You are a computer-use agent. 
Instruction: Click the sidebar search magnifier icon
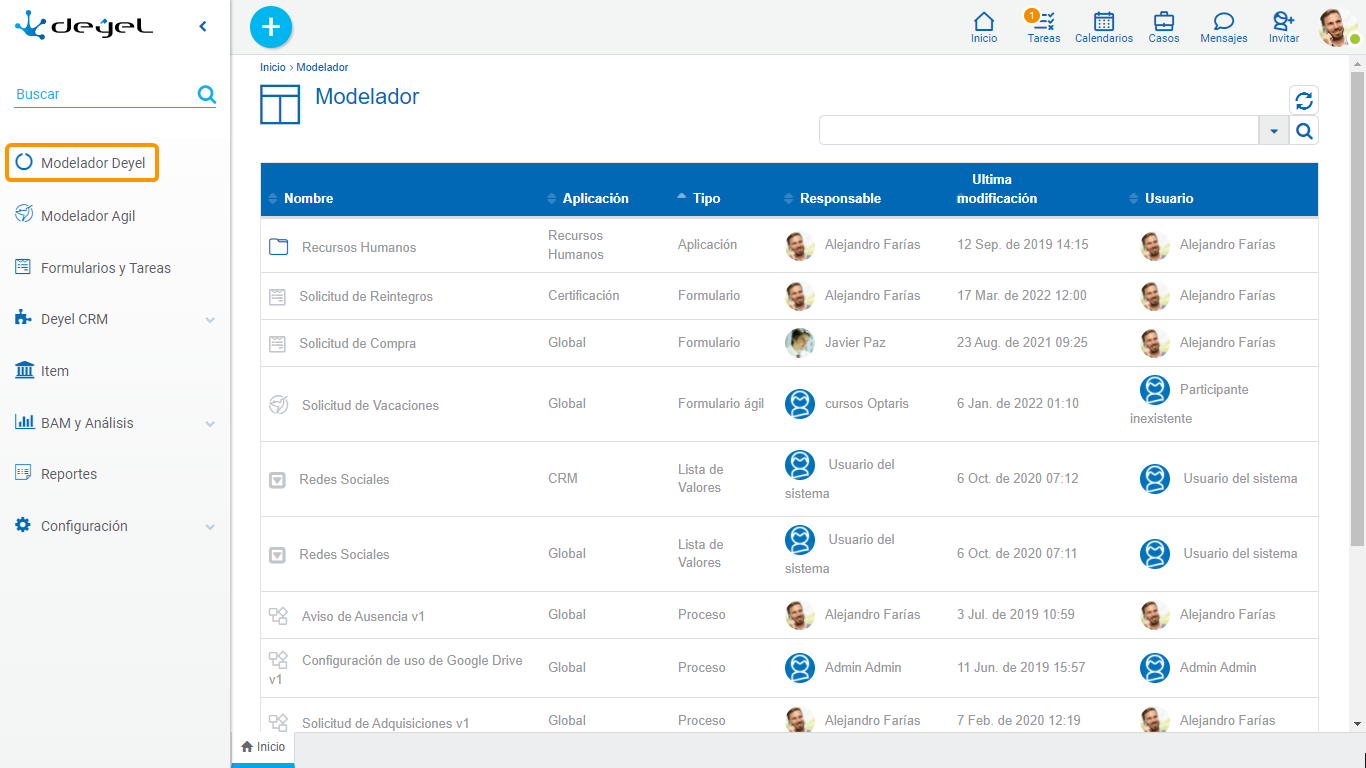click(x=206, y=94)
